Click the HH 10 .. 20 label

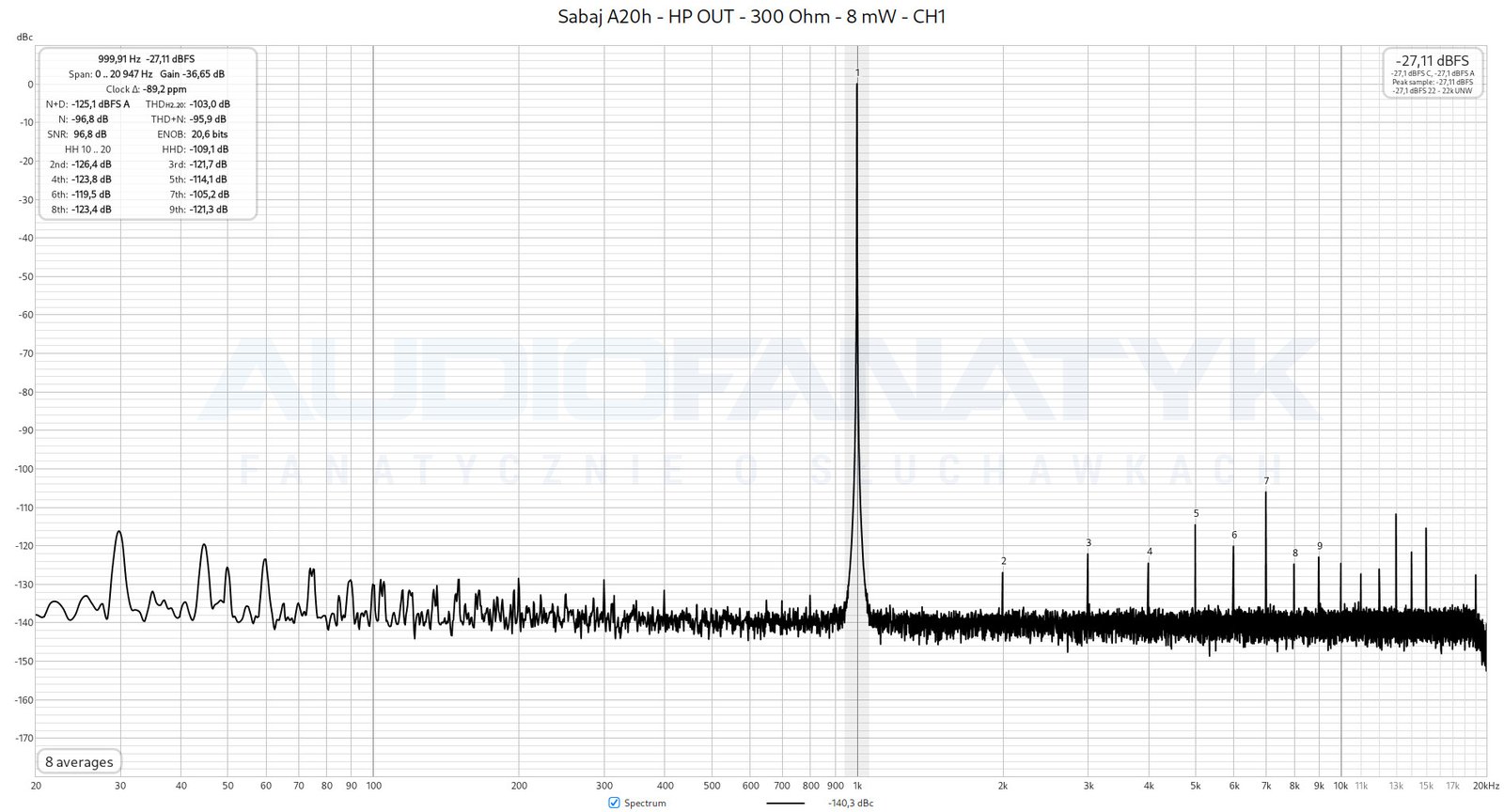[87, 149]
